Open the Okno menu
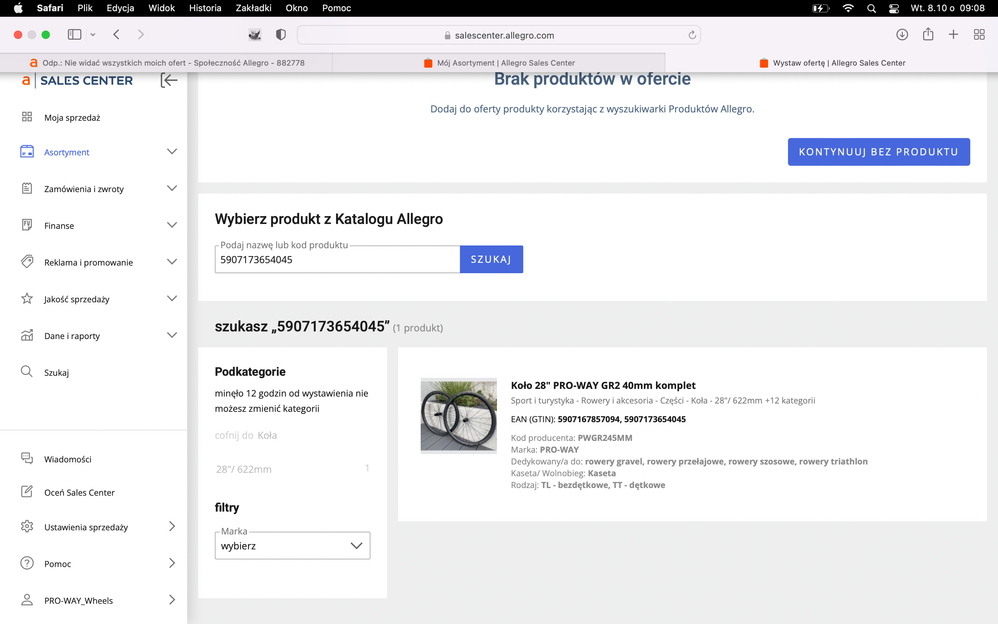 [x=297, y=8]
